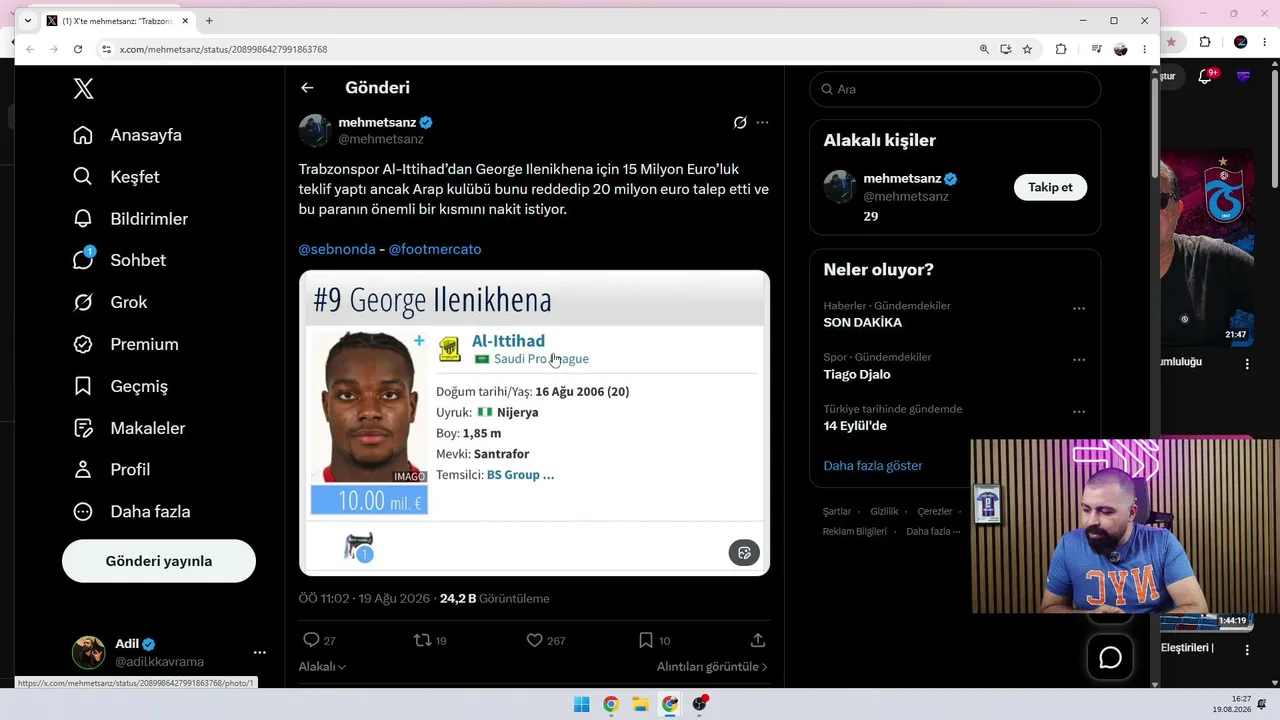The image size is (1280, 720).
Task: Bookmark the post with 10 bookmarks
Action: point(646,640)
